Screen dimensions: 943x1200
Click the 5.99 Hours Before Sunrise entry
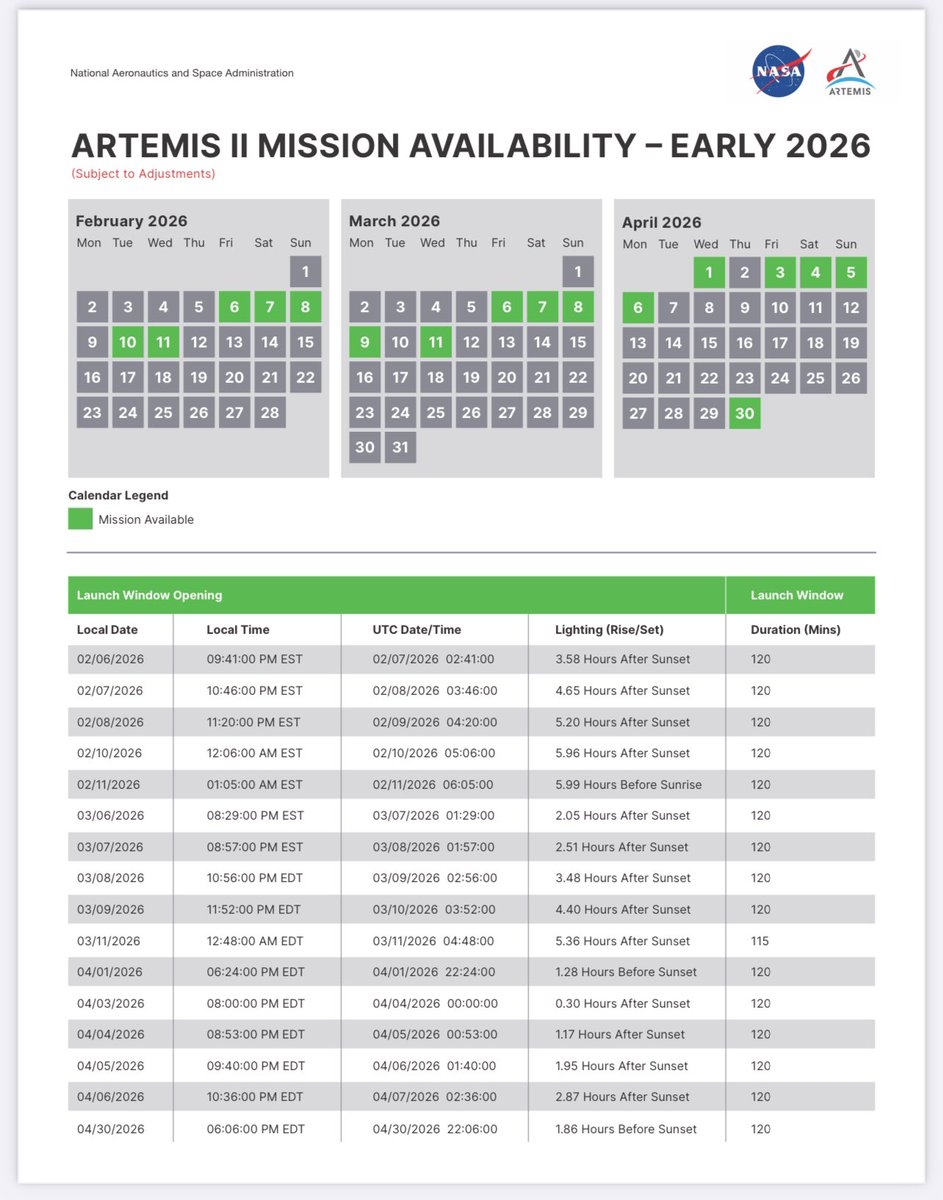(x=628, y=785)
